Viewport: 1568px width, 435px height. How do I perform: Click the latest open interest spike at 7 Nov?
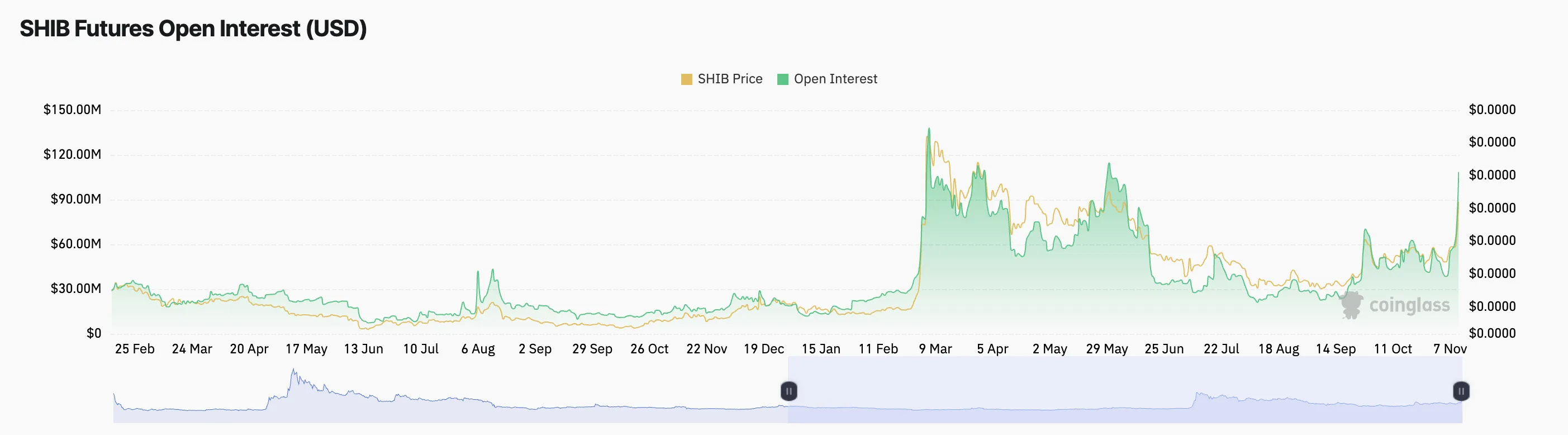(1458, 173)
